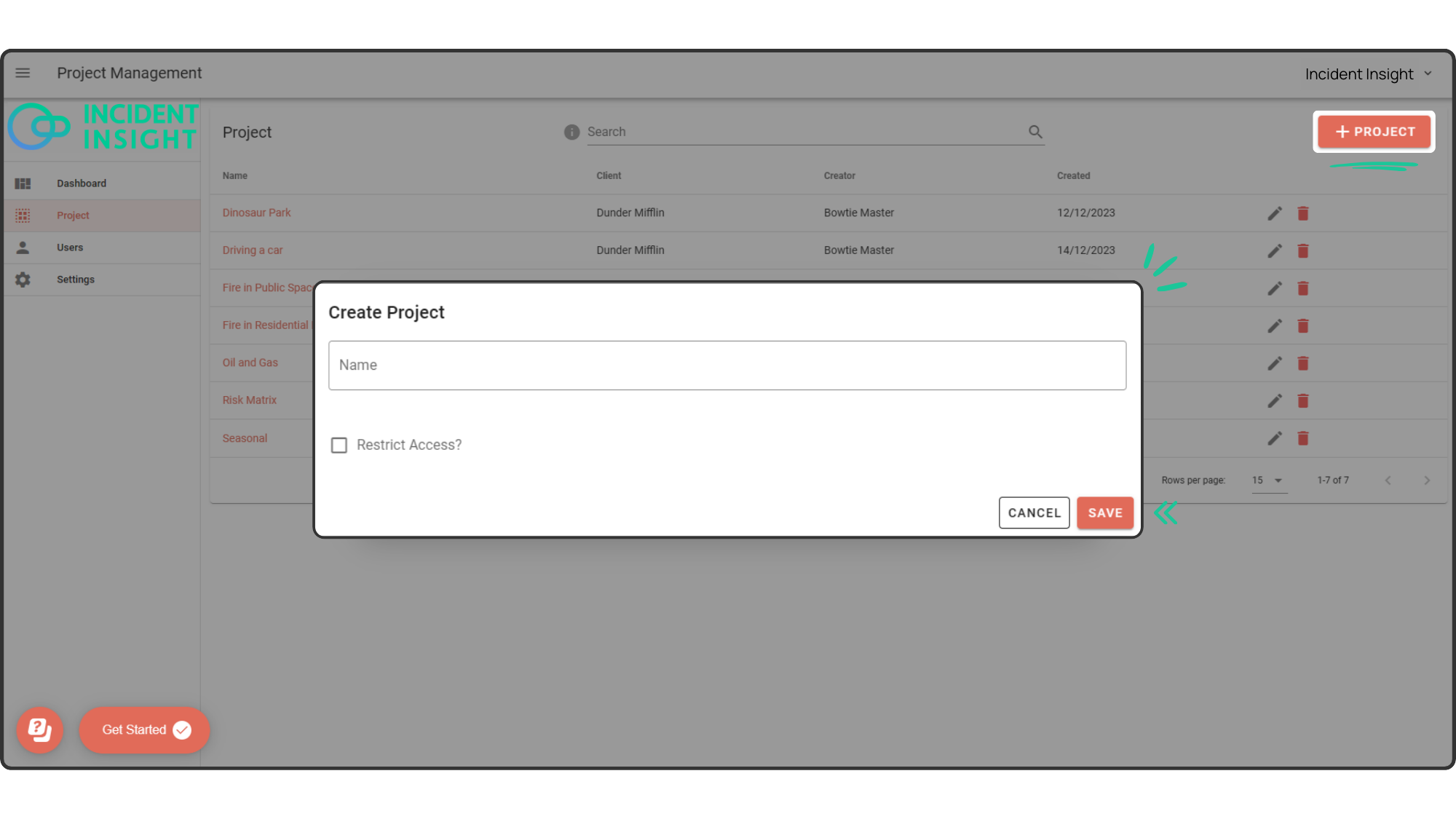The height and width of the screenshot is (819, 1456).
Task: Delete the Risk Matrix project via trash icon
Action: 1303,400
